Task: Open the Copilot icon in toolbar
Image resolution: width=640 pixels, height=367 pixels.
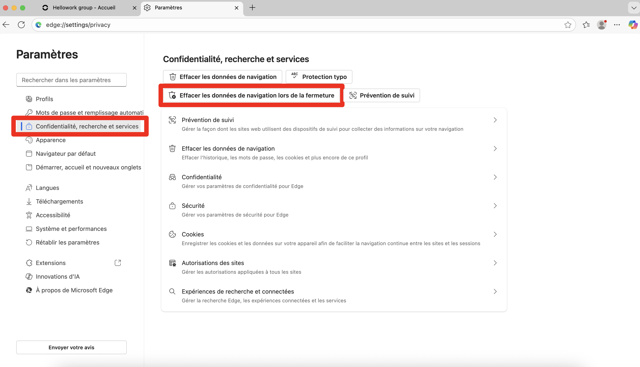Action: [633, 25]
